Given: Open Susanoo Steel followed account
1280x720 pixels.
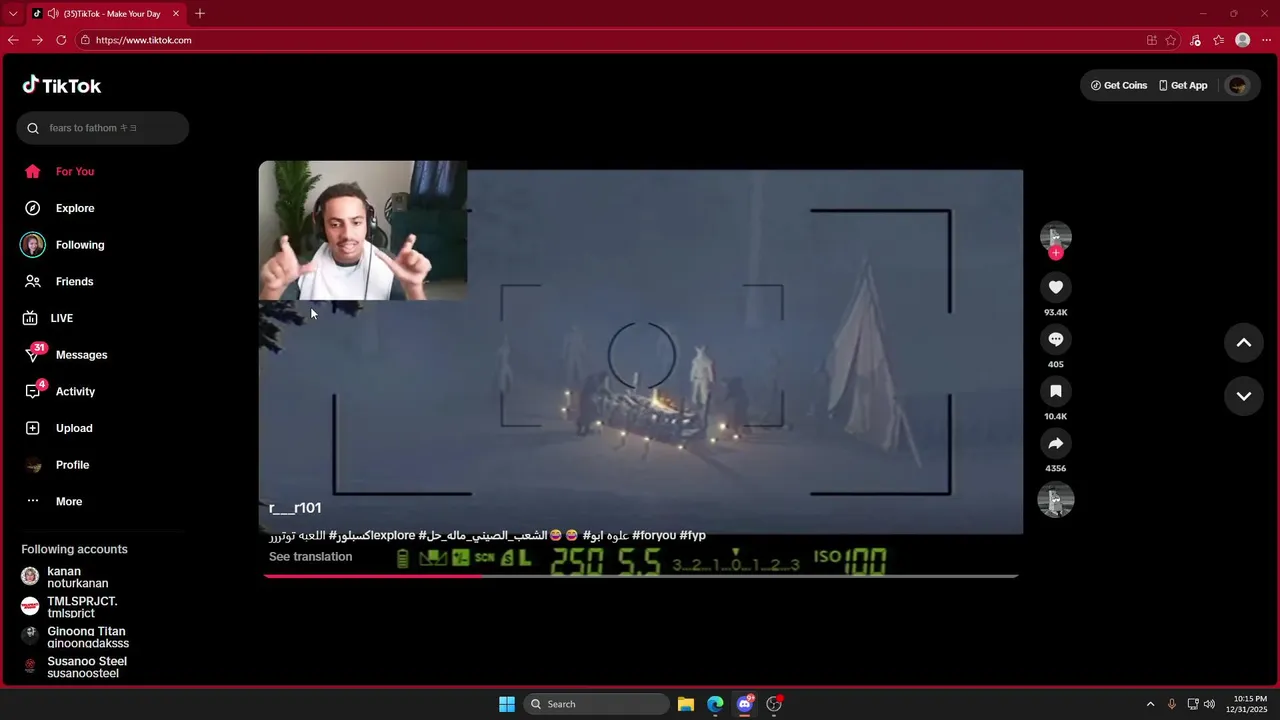Looking at the screenshot, I should (x=74, y=667).
